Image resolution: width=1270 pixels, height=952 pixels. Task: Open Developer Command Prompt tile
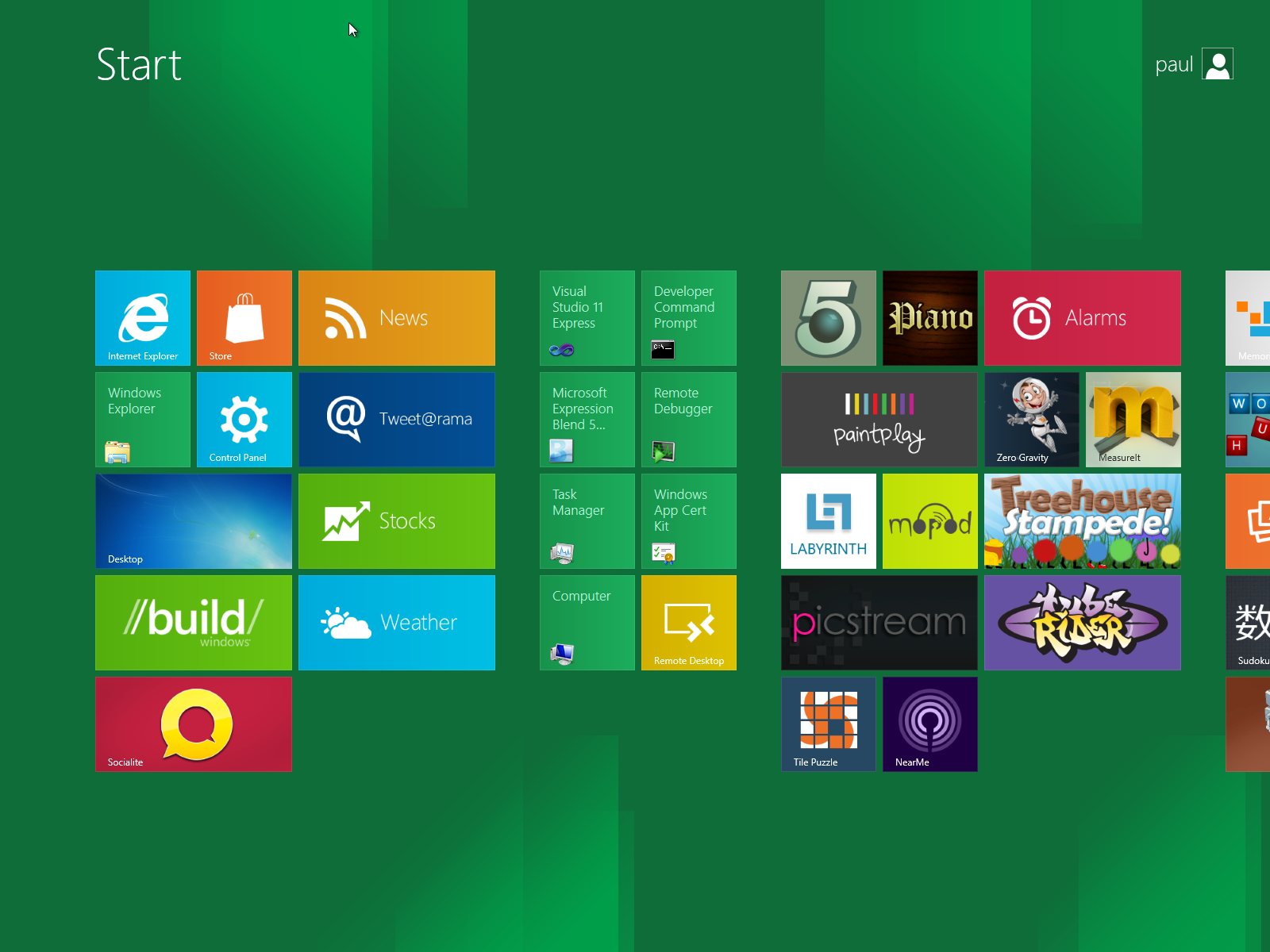(x=689, y=318)
